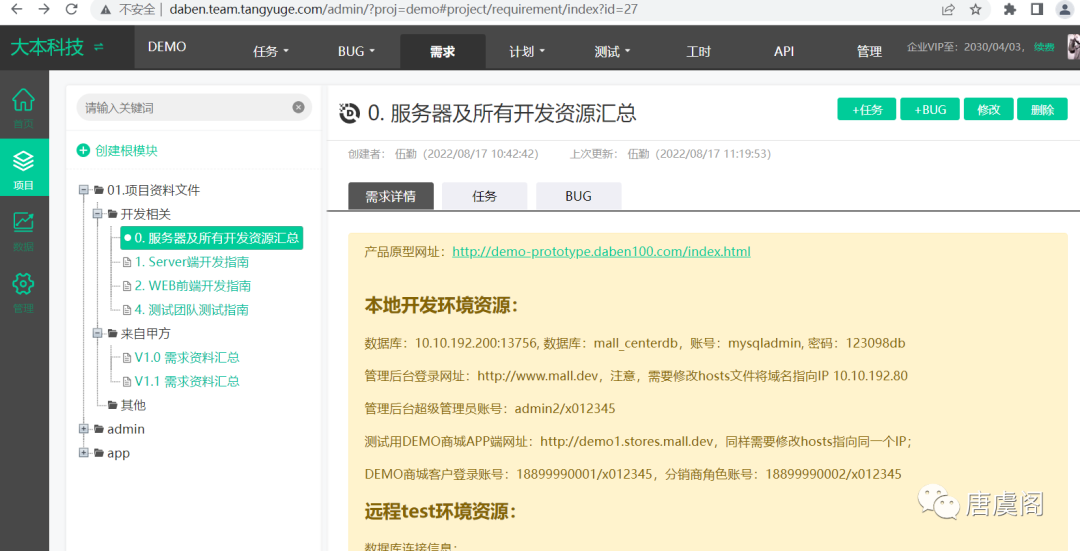Select the 其他 folder in the tree

click(x=133, y=405)
